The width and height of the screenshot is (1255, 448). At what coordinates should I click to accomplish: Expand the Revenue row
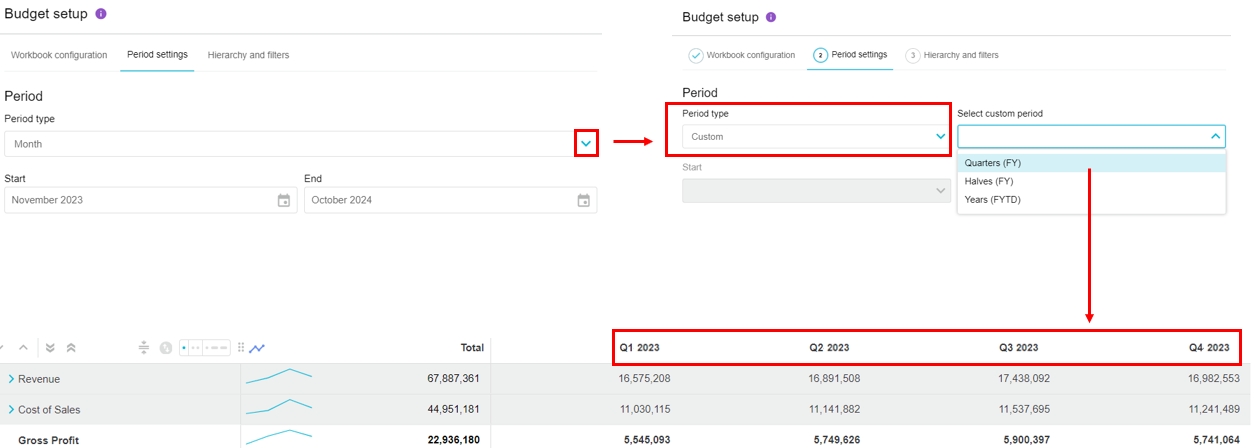pyautogui.click(x=11, y=379)
